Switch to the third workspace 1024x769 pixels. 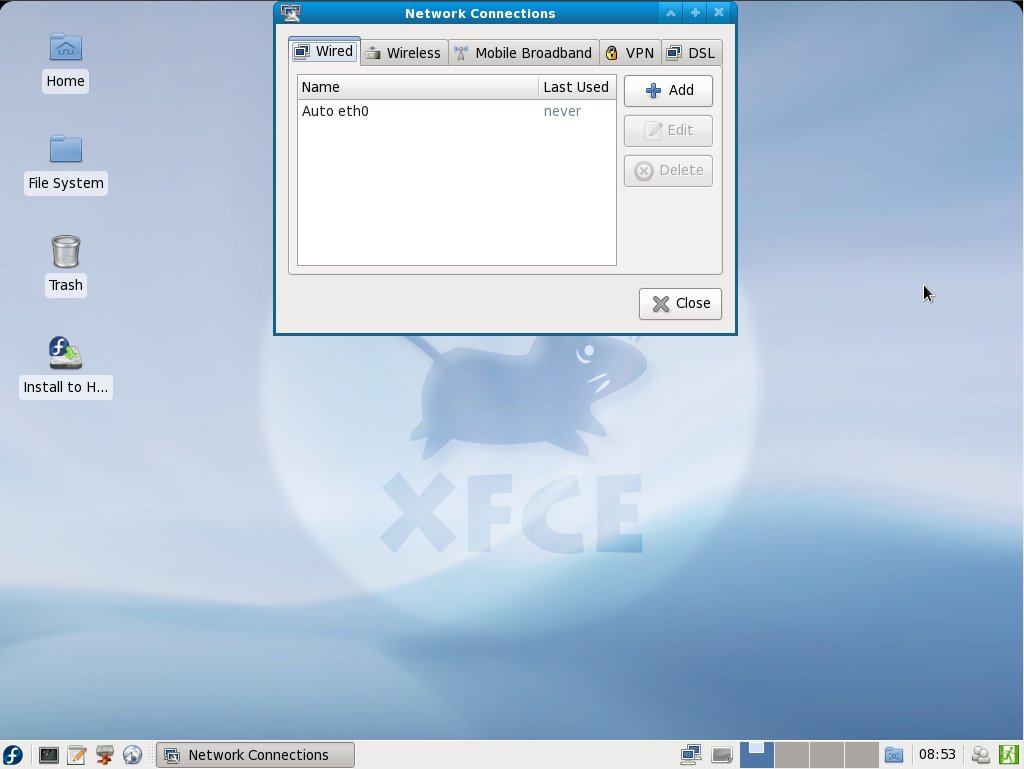[x=827, y=755]
